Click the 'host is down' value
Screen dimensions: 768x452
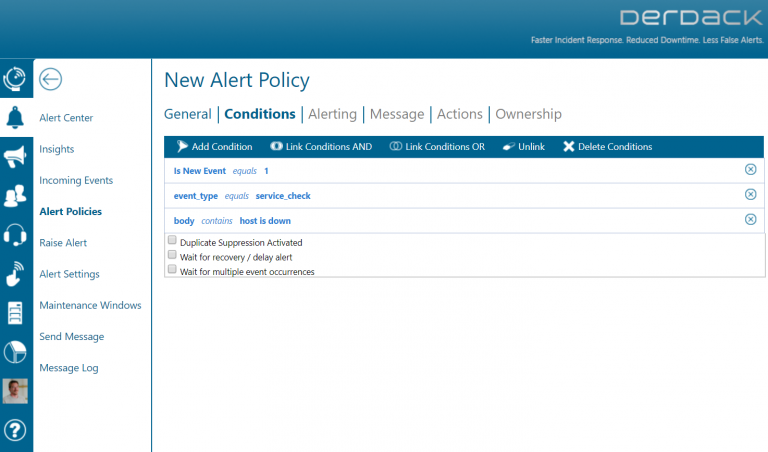coord(265,221)
